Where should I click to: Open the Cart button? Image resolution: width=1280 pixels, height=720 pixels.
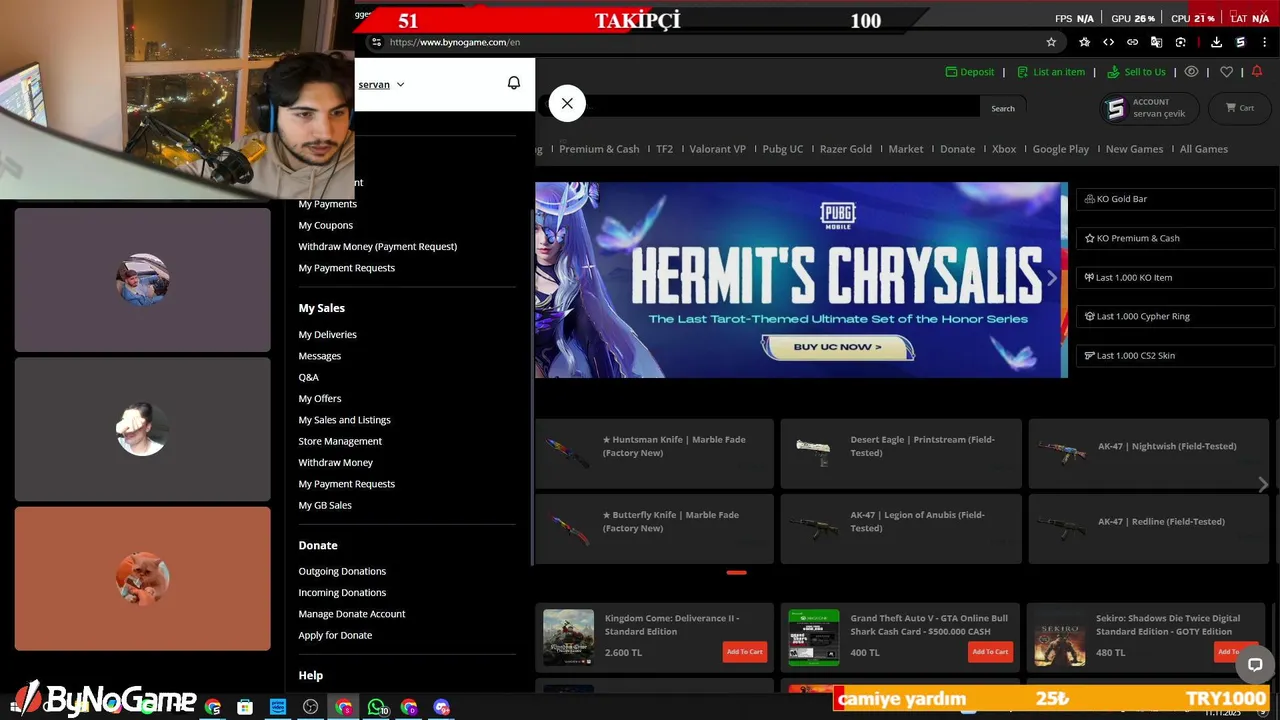(1239, 108)
